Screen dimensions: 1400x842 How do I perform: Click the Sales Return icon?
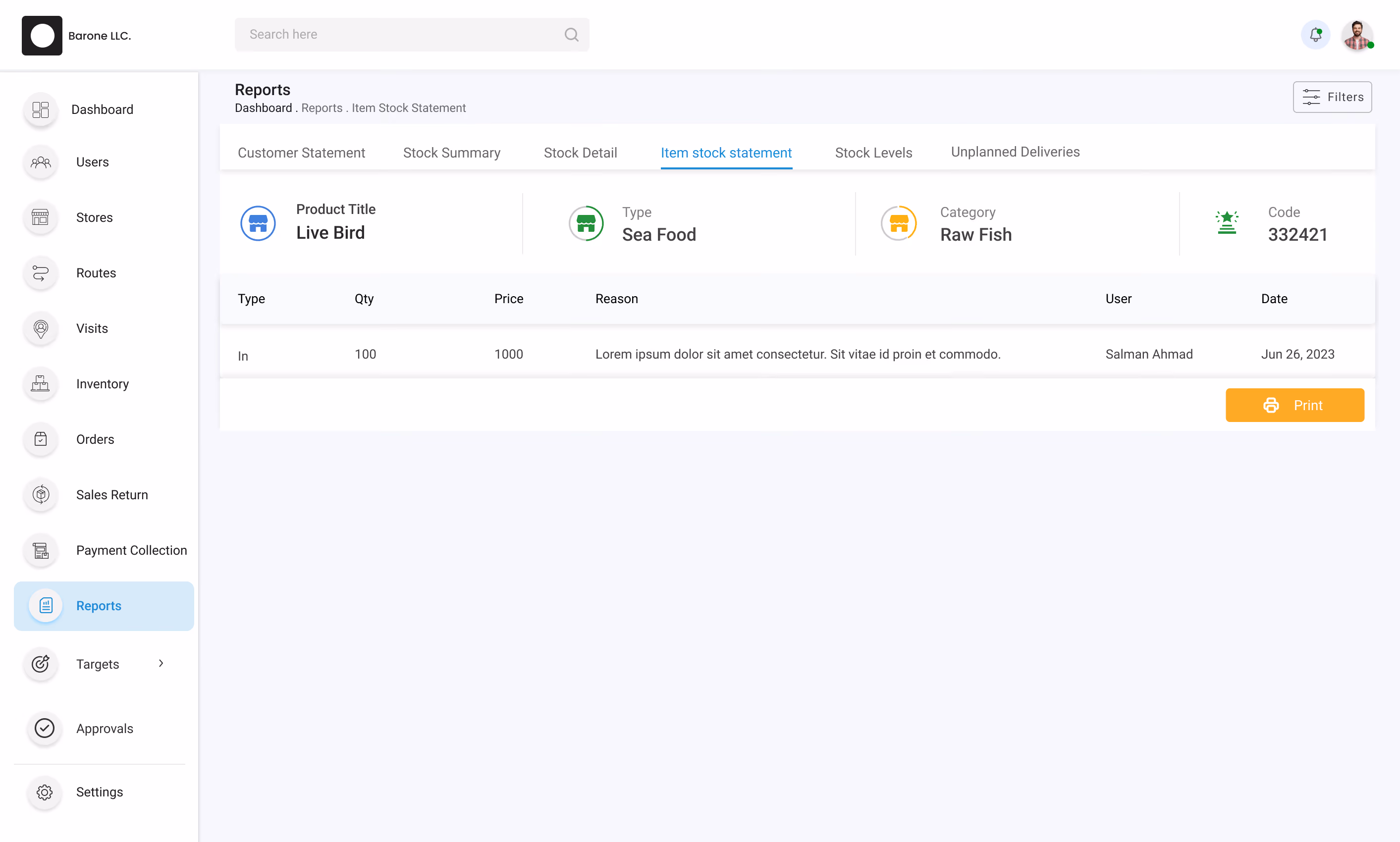click(x=41, y=495)
